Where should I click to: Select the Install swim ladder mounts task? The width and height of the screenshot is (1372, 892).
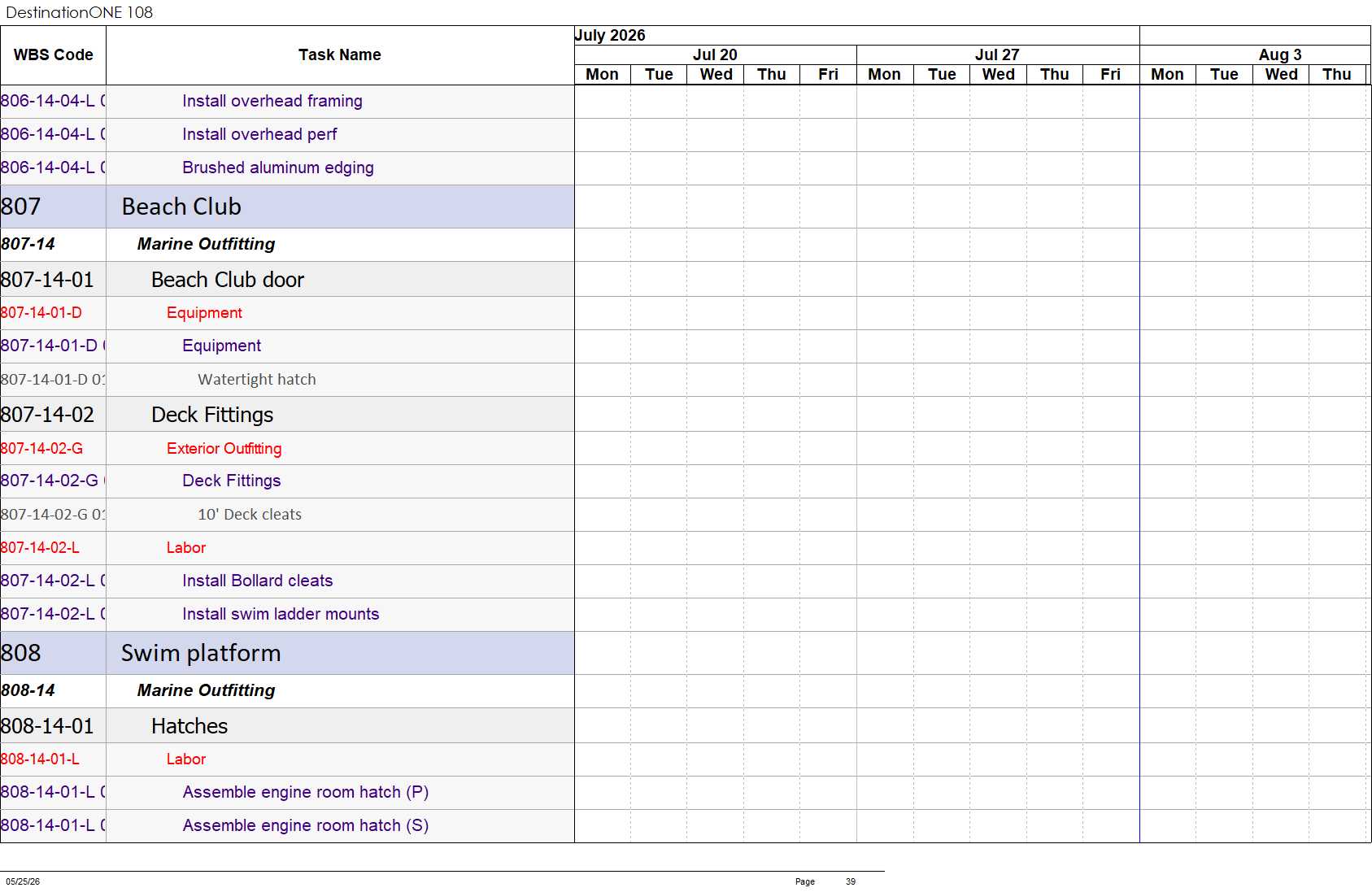(287, 615)
